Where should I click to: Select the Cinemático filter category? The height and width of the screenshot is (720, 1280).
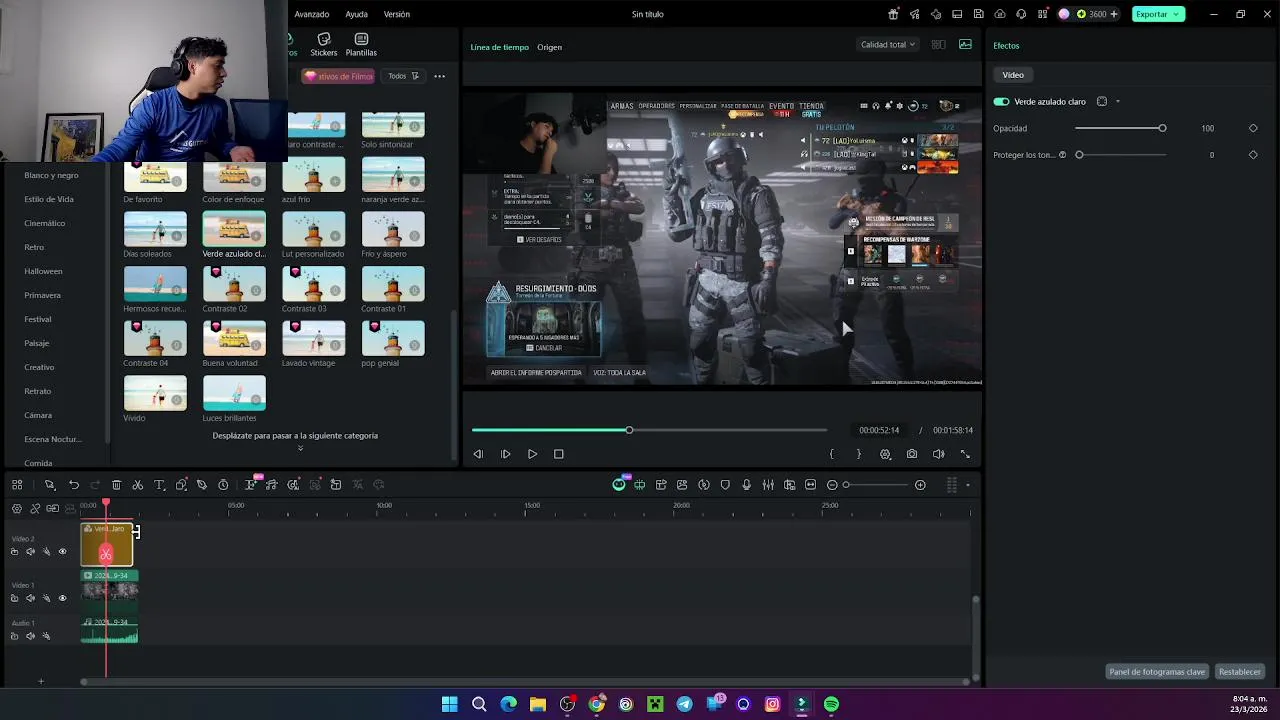(x=44, y=223)
